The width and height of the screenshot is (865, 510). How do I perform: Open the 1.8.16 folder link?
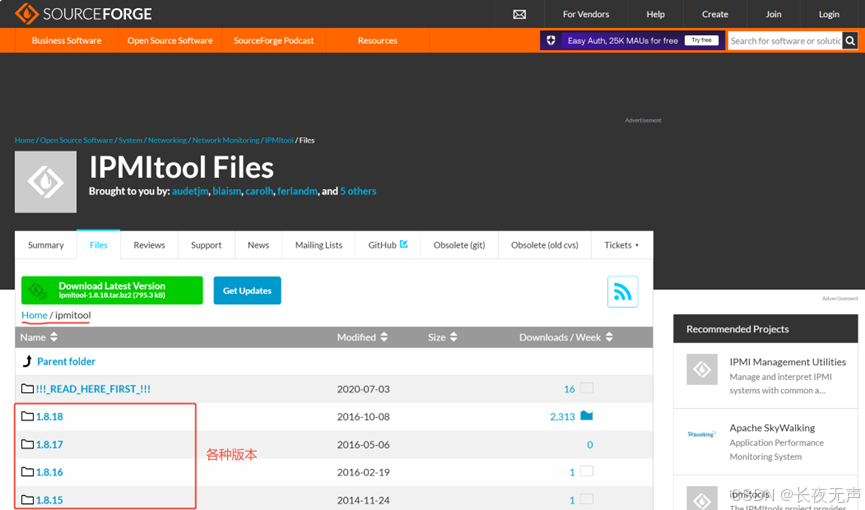pos(50,472)
